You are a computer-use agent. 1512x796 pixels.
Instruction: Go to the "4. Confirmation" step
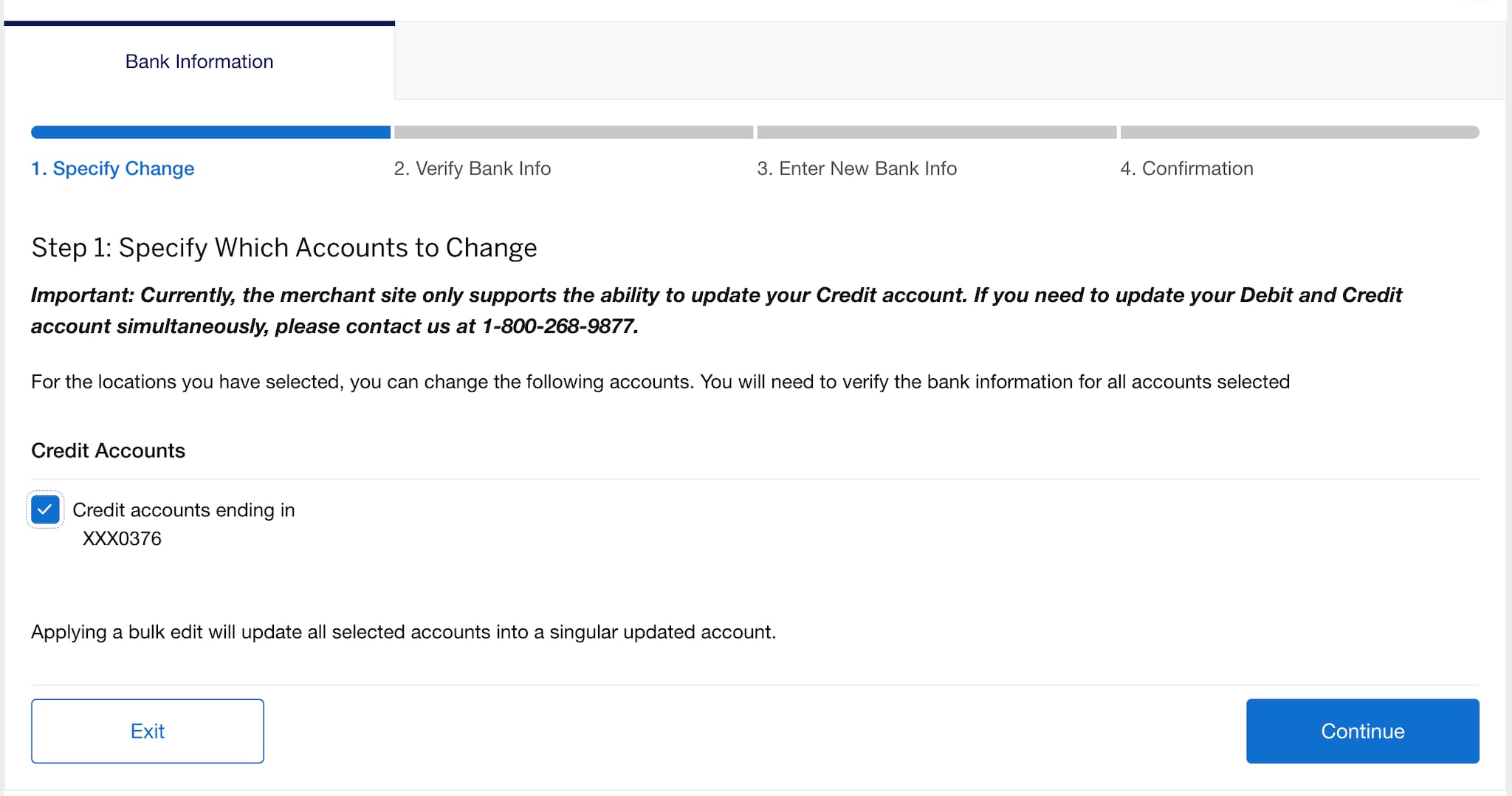(1187, 168)
